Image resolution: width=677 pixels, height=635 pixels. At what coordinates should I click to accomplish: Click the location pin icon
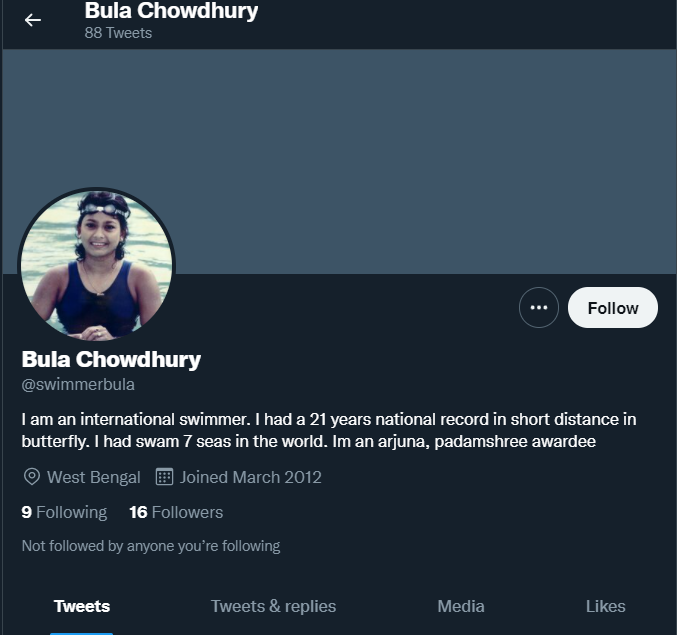click(x=31, y=477)
